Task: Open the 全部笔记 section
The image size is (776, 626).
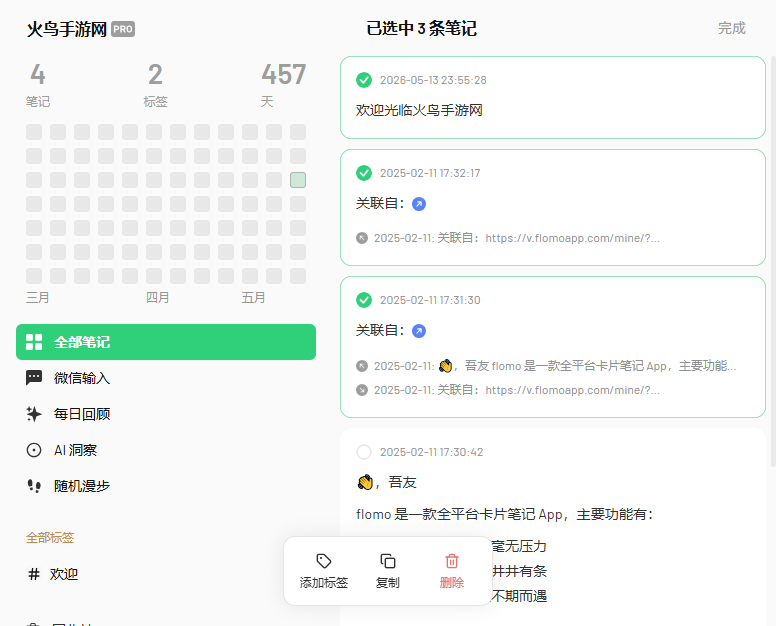Action: click(166, 342)
